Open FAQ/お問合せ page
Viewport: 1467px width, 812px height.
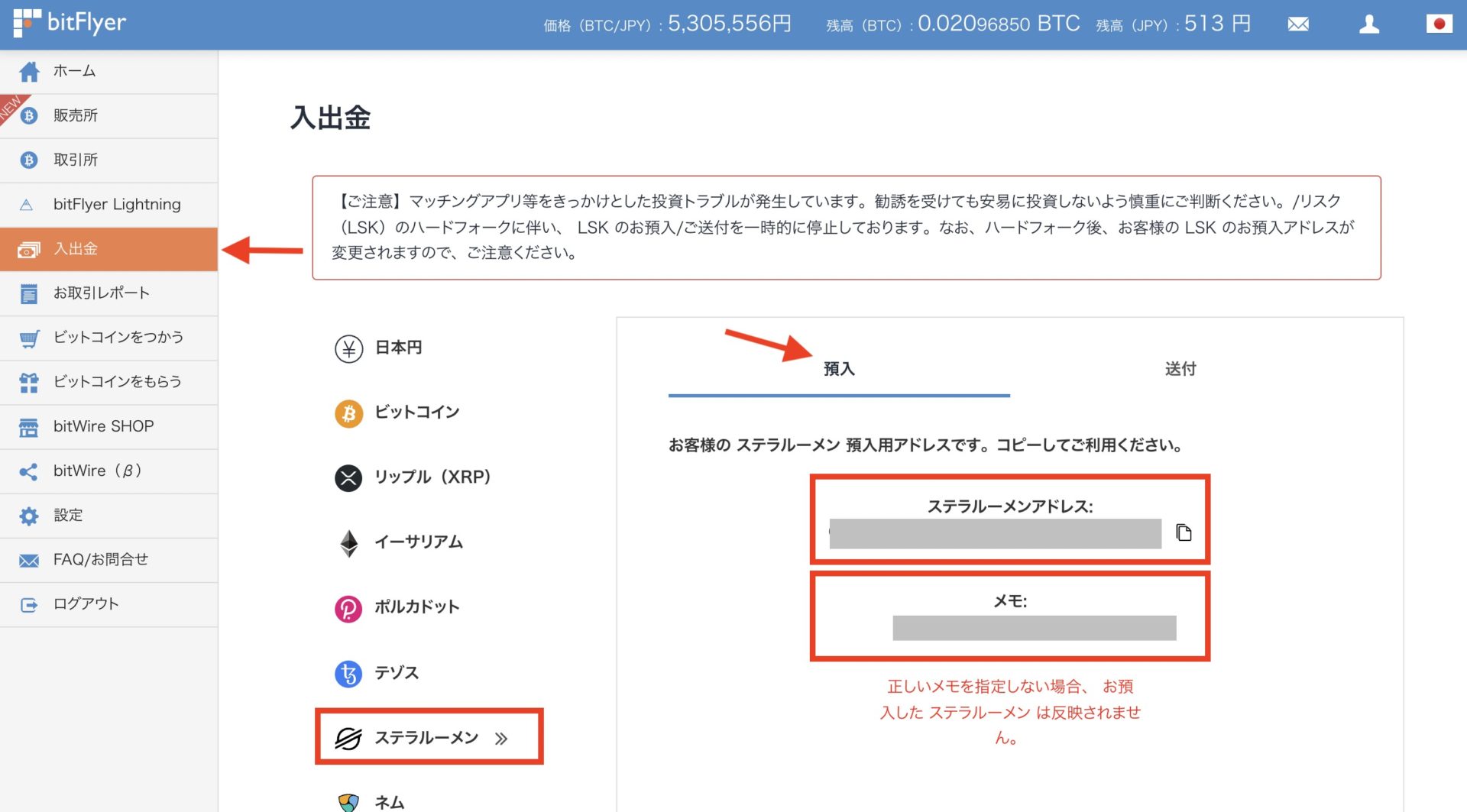tap(100, 559)
